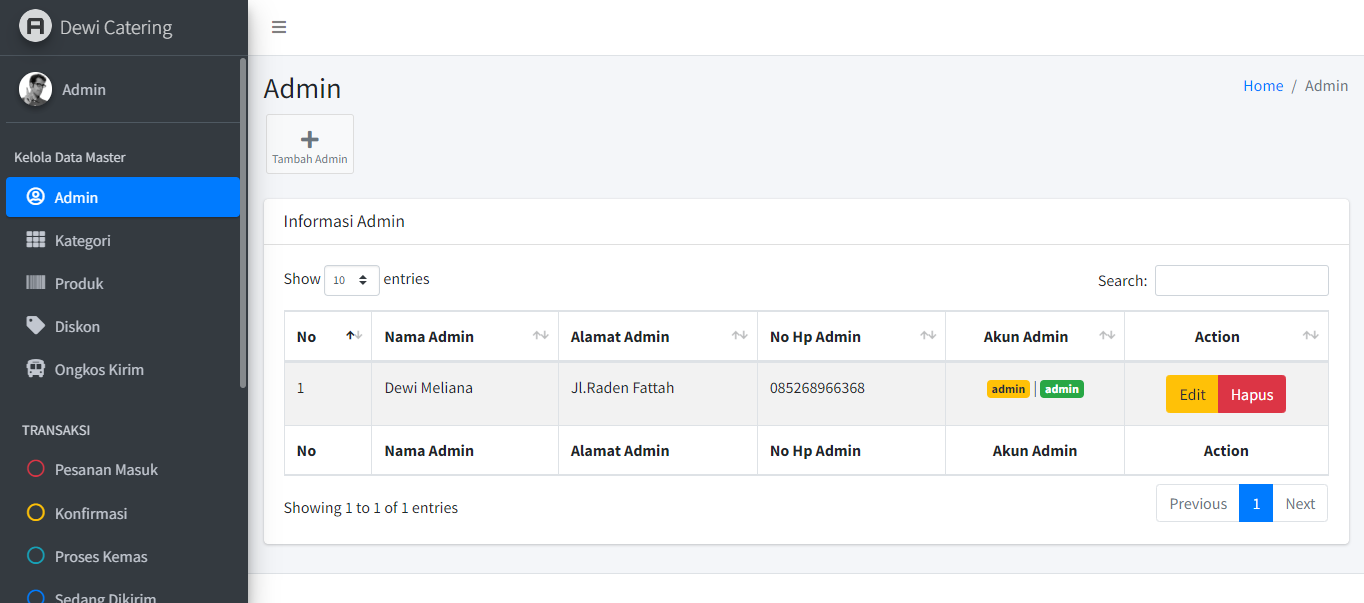
Task: Click the Dewi Catering brand title
Action: tap(116, 27)
